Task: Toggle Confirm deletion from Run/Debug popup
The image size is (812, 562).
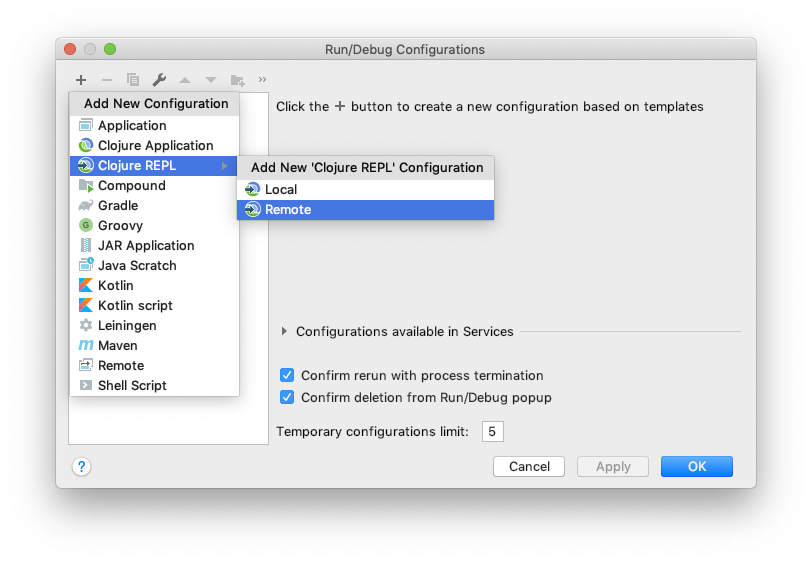Action: 287,397
